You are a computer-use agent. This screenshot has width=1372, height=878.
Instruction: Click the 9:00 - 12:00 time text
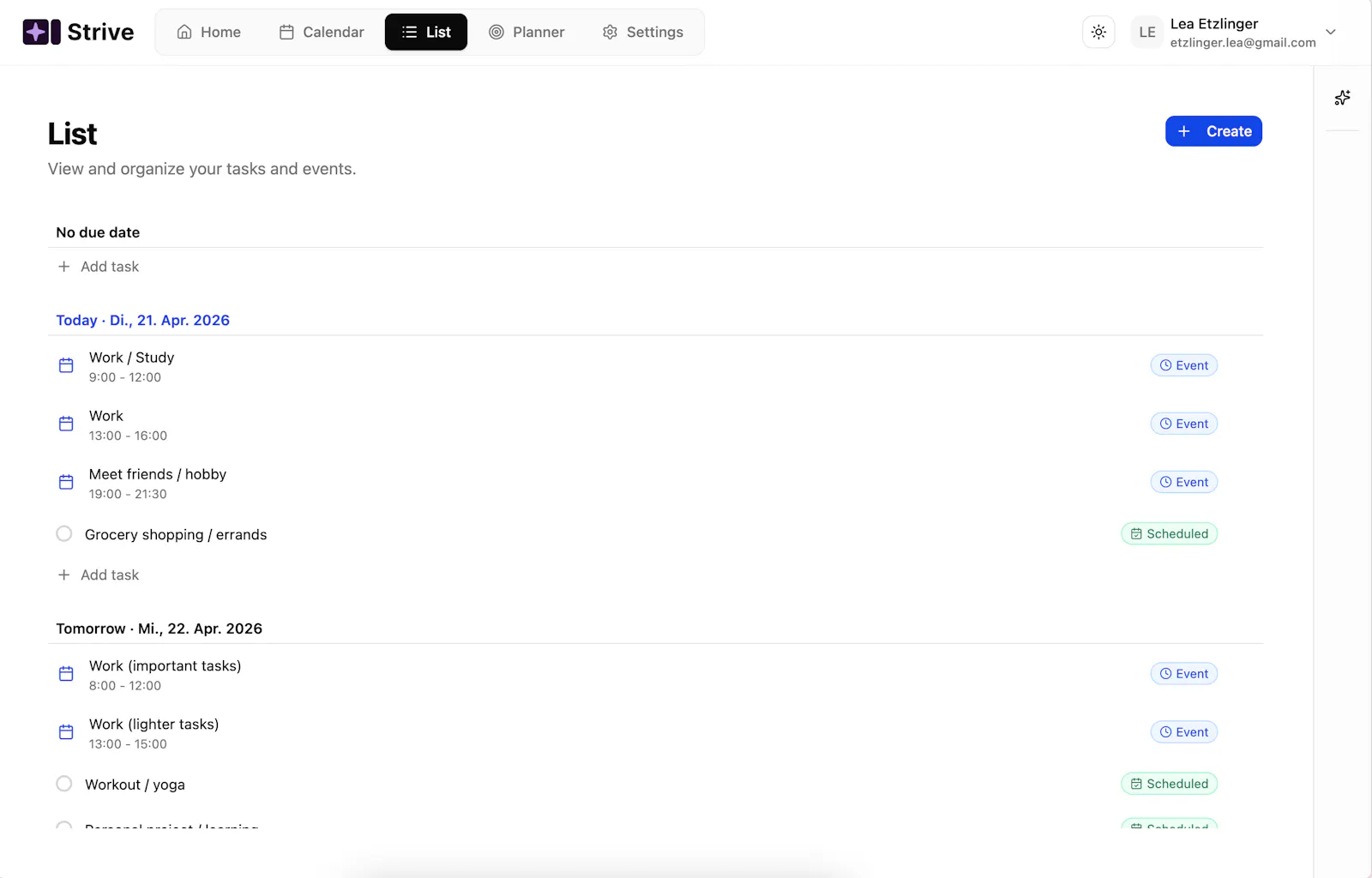click(125, 377)
